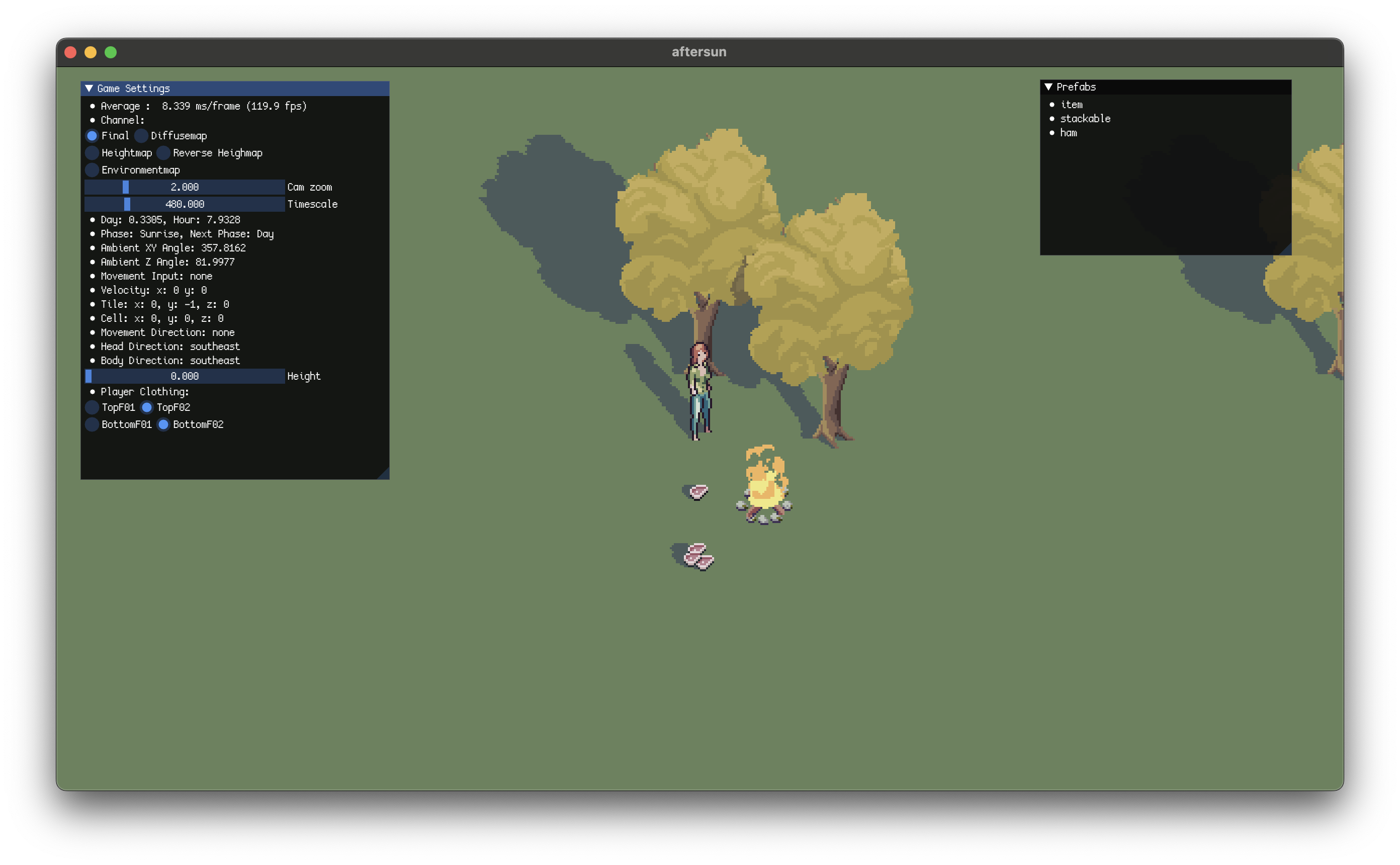Click the Height value input field

tap(183, 375)
